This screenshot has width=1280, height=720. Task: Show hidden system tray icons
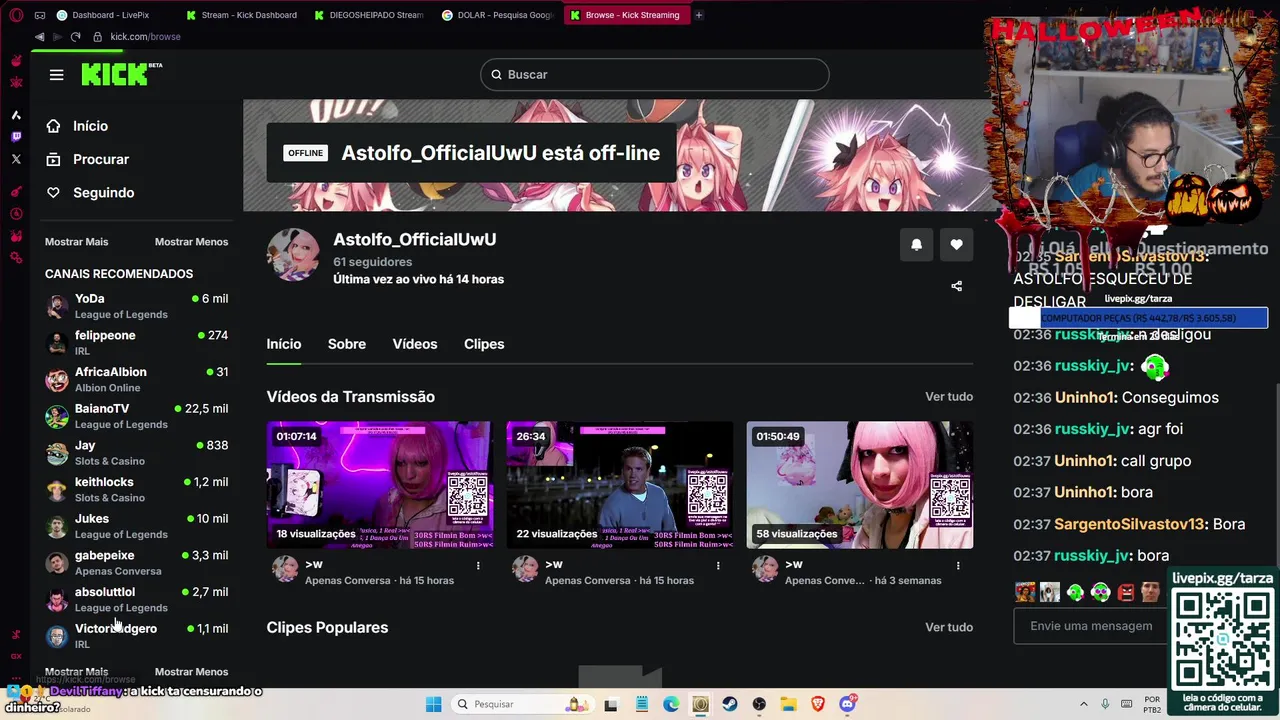[x=1083, y=704]
